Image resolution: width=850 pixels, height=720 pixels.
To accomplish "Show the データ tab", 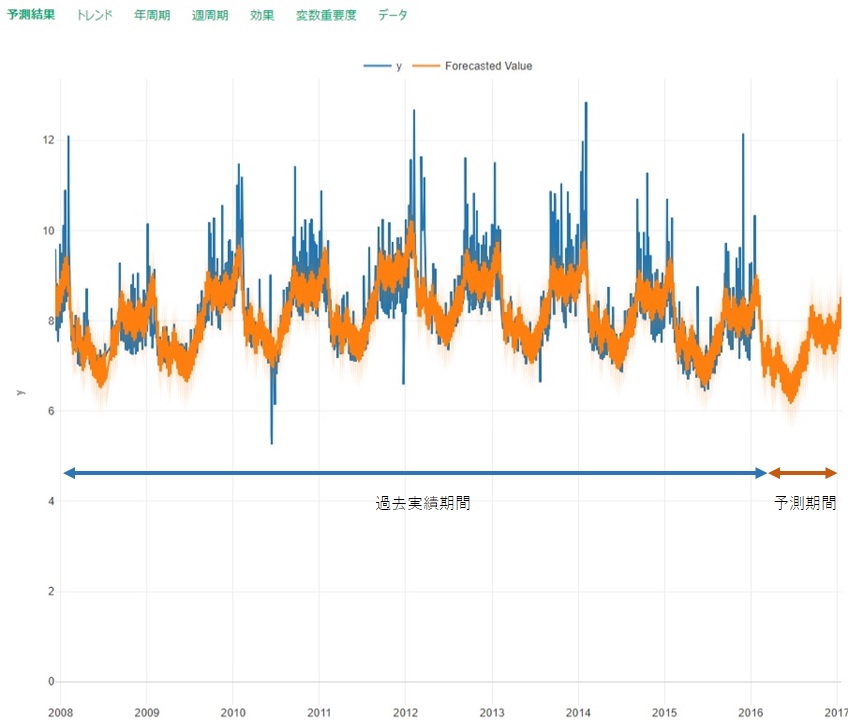I will tap(392, 15).
